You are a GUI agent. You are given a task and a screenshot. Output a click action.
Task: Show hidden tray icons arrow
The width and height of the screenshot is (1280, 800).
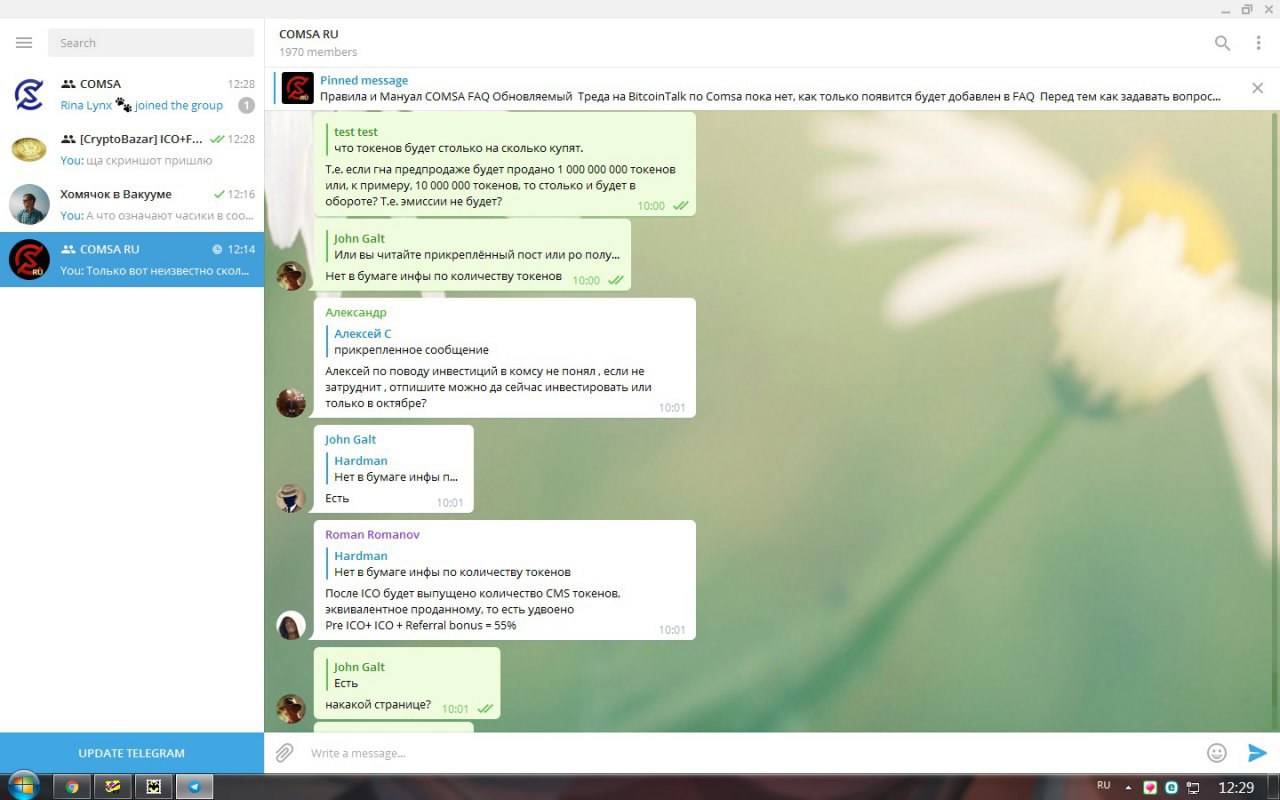coord(1129,787)
